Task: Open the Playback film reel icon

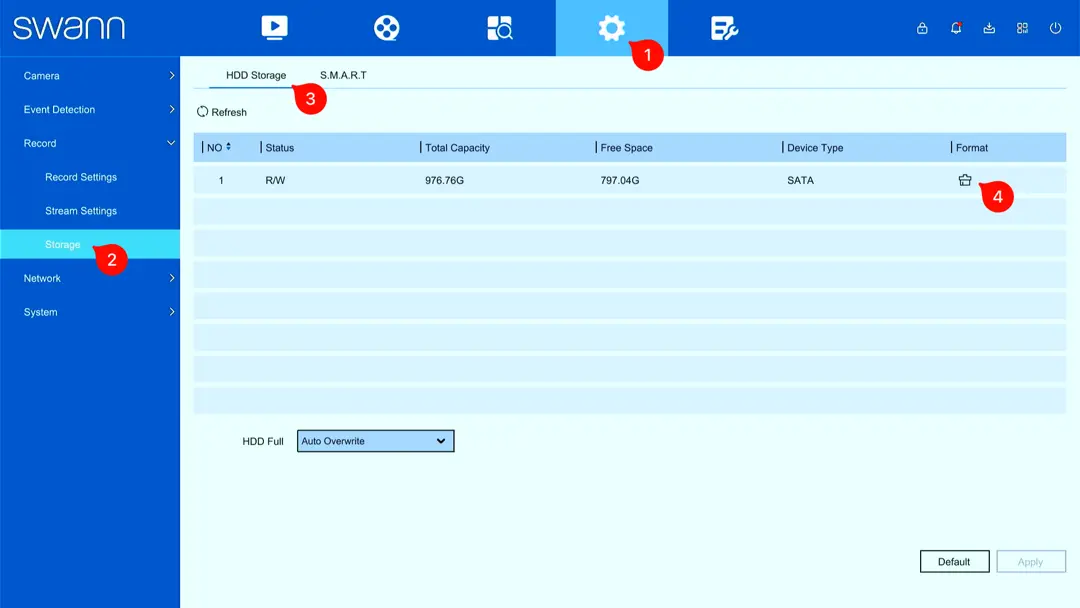Action: pyautogui.click(x=386, y=28)
